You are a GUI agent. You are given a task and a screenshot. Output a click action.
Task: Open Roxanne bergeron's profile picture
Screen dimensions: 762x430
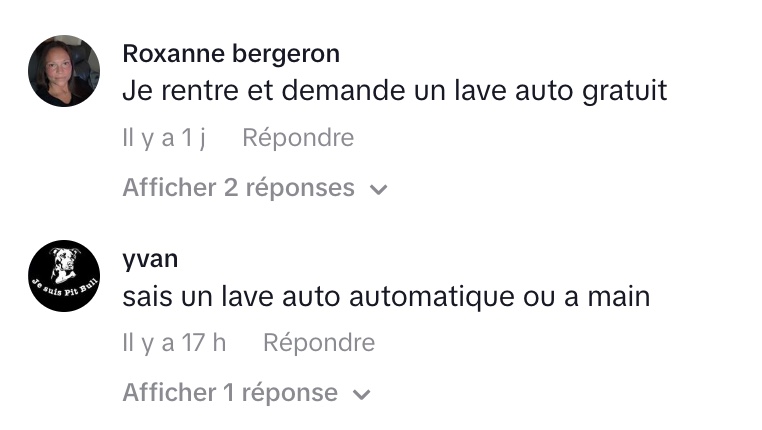[x=64, y=71]
